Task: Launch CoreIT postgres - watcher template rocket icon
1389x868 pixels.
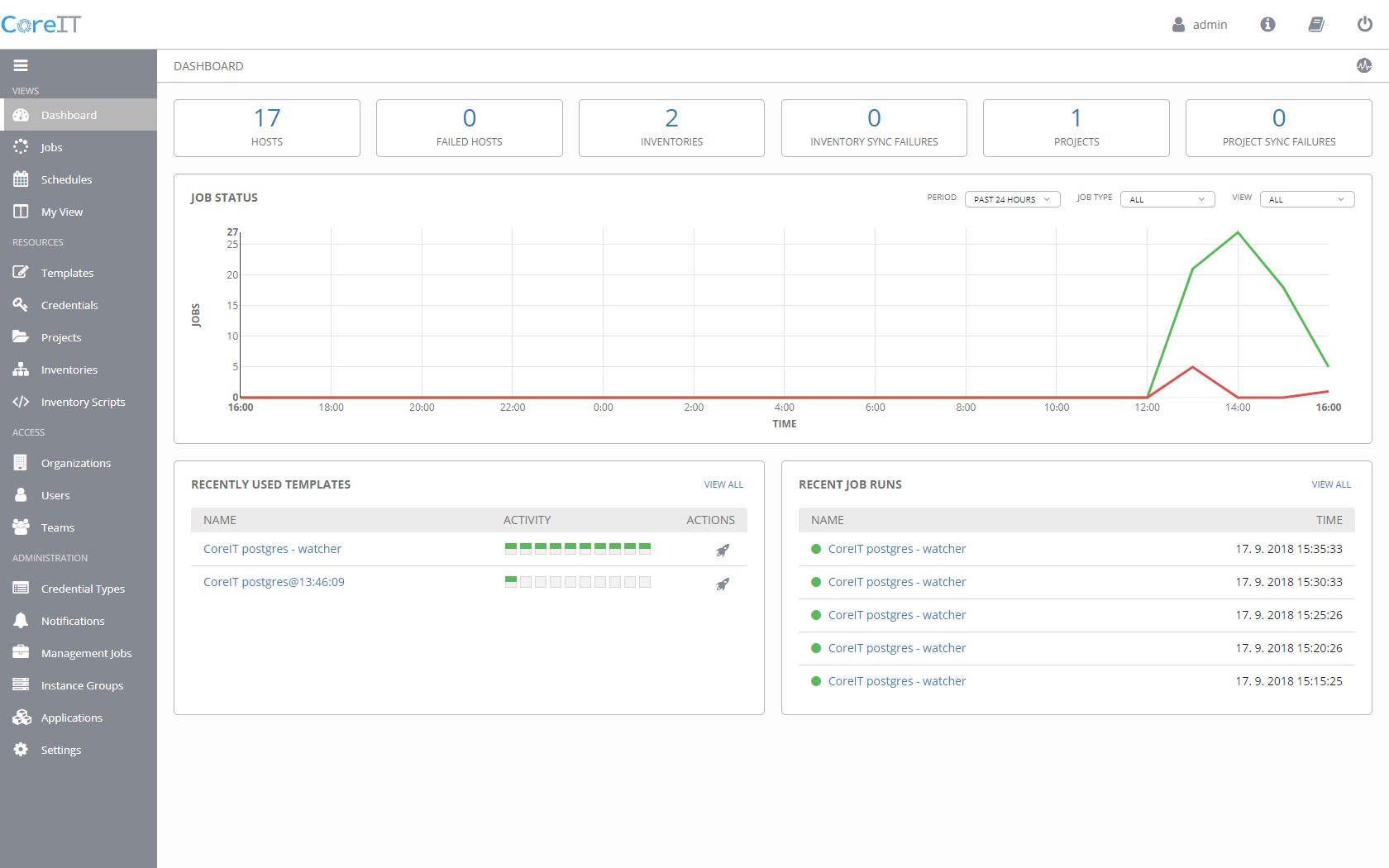Action: (723, 551)
